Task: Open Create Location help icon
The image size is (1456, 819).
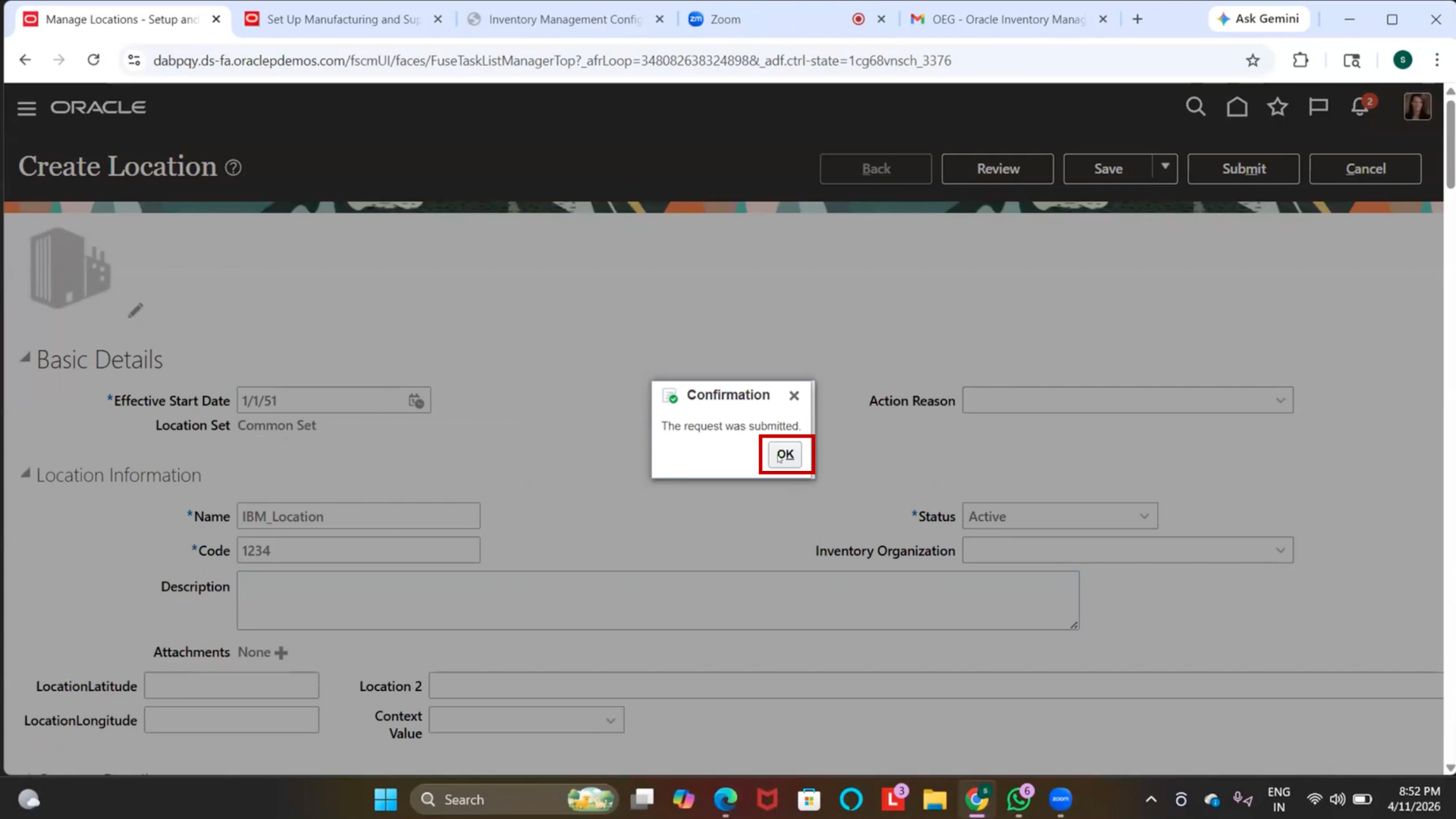Action: (234, 168)
